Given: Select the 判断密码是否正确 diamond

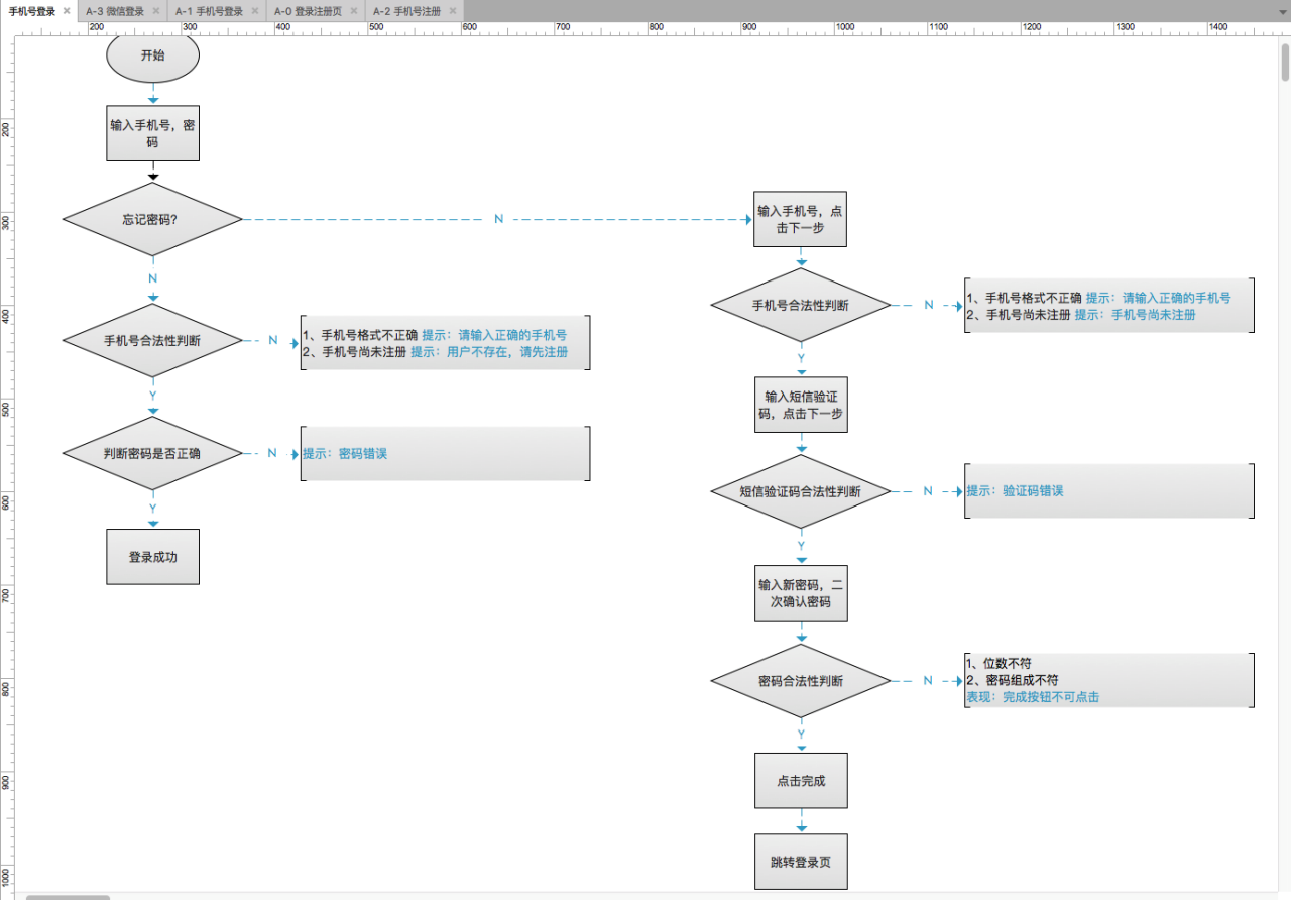Looking at the screenshot, I should pyautogui.click(x=152, y=453).
